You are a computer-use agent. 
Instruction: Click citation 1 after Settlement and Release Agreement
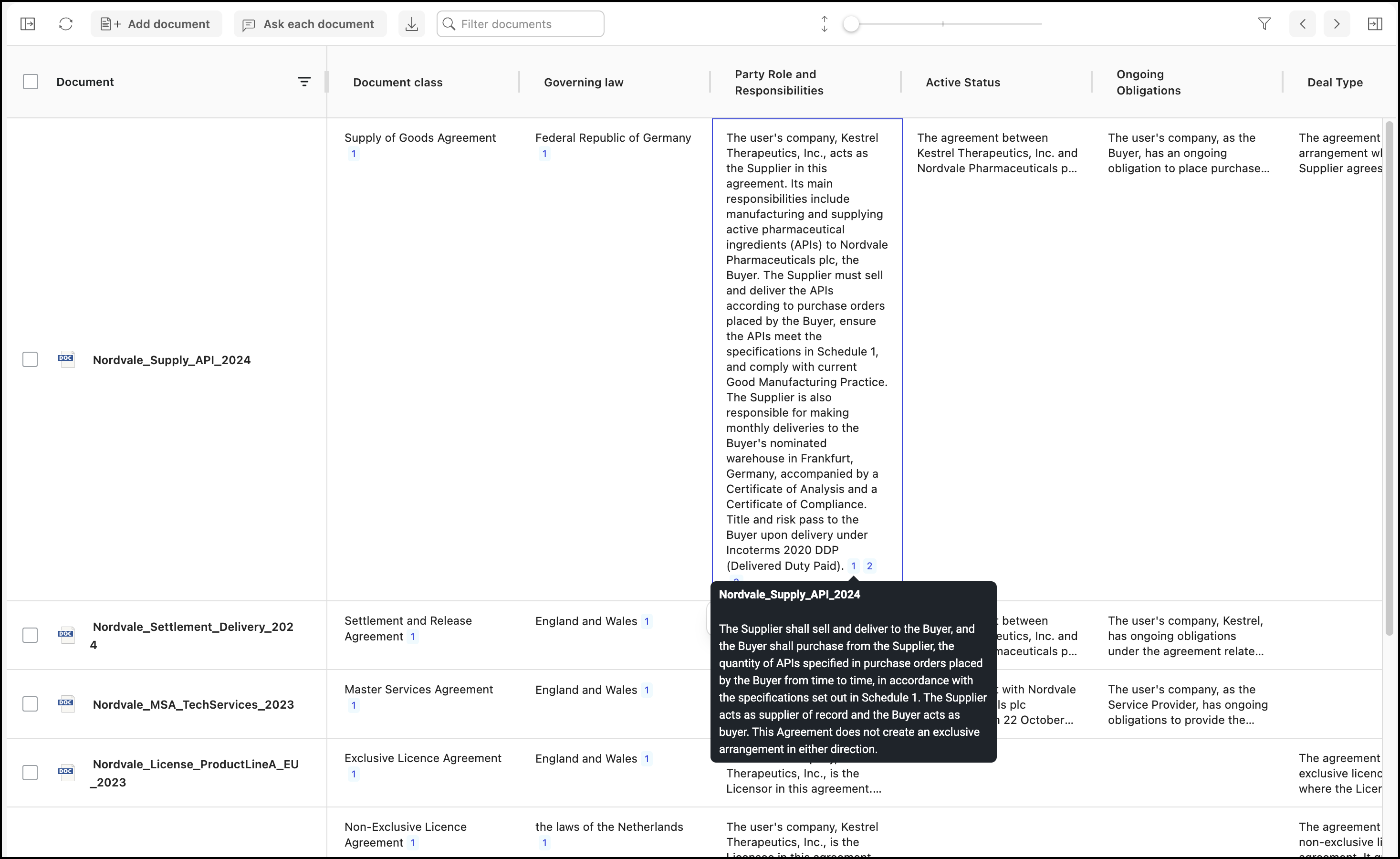click(413, 637)
